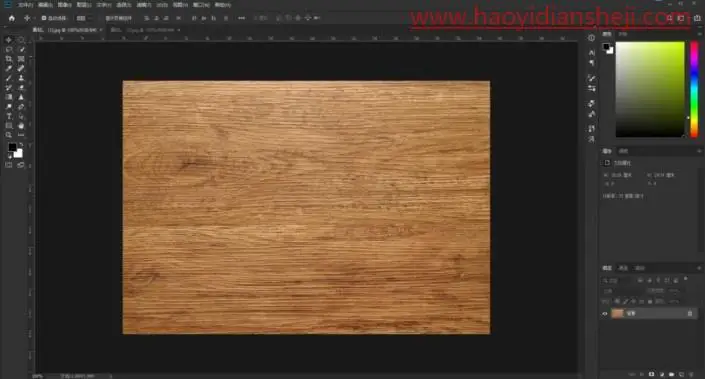
Task: Open the Image menu
Action: (x=64, y=5)
